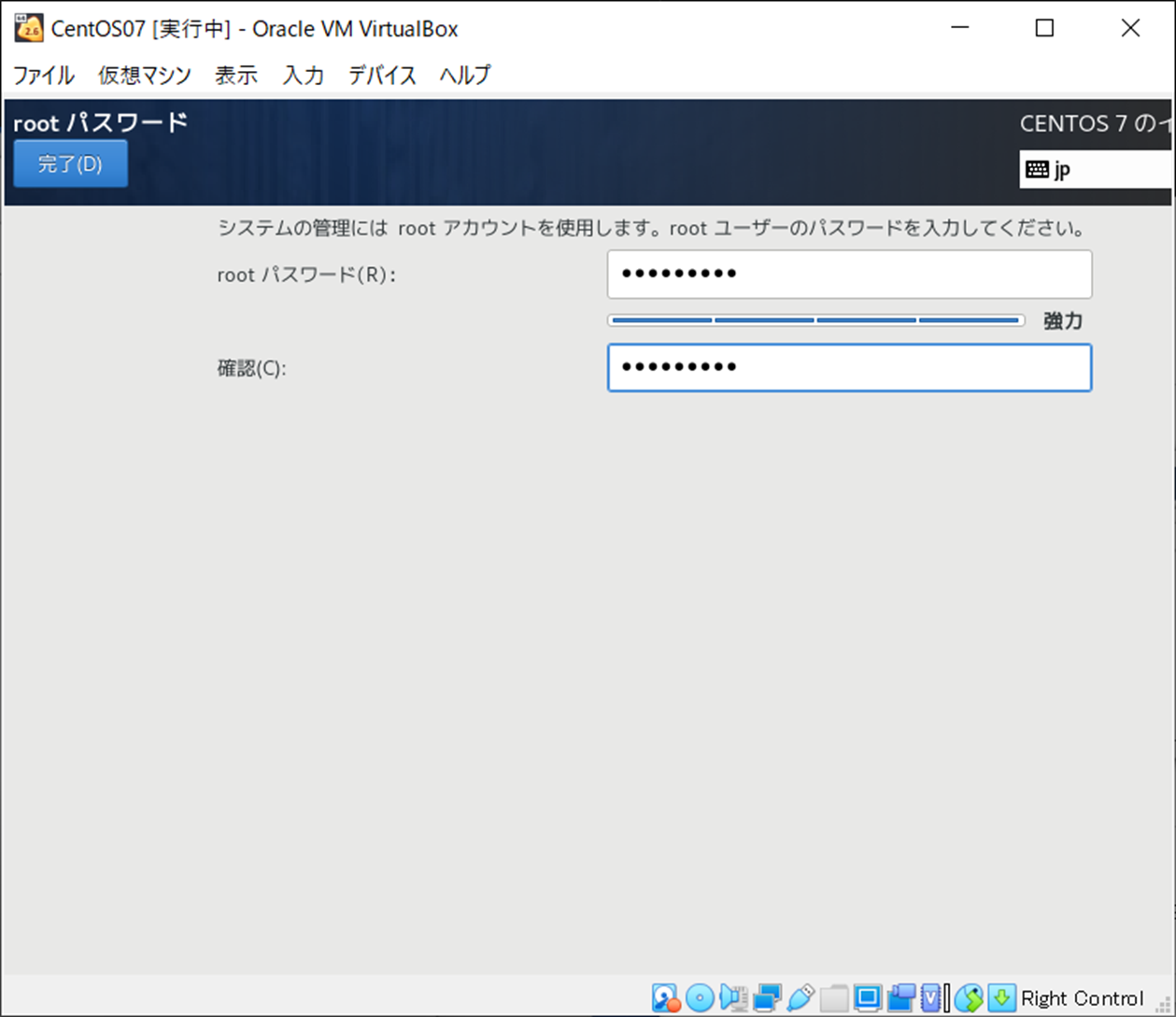Click the mouse integration icon in status bar
Screen dimensions: 1176x1017
click(x=969, y=998)
